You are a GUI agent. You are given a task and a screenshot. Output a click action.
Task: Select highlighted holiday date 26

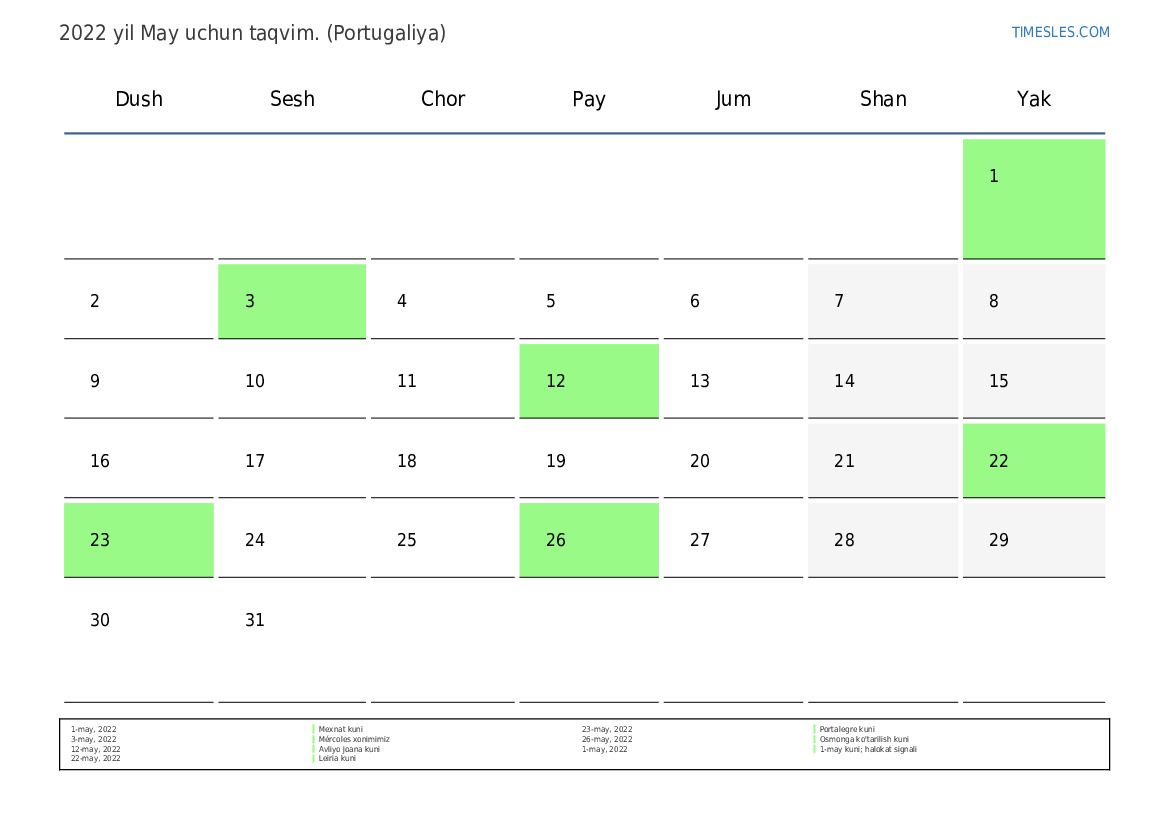point(588,540)
